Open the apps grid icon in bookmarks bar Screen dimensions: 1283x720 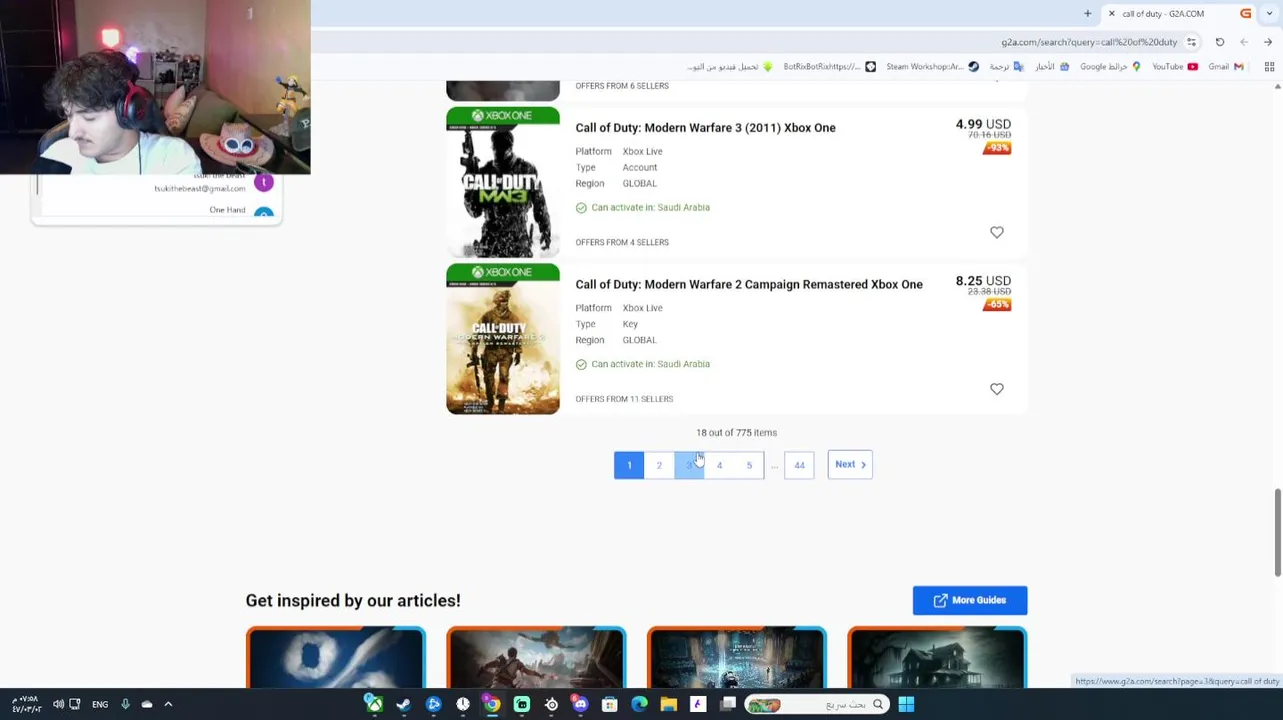[1269, 67]
